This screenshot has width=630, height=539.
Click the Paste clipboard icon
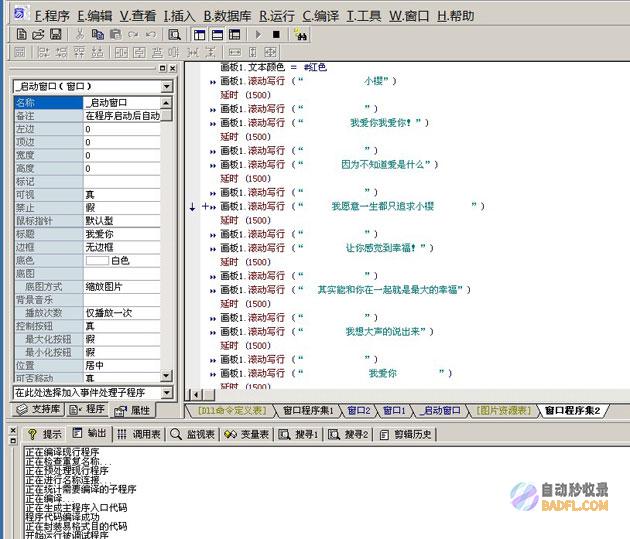click(115, 35)
